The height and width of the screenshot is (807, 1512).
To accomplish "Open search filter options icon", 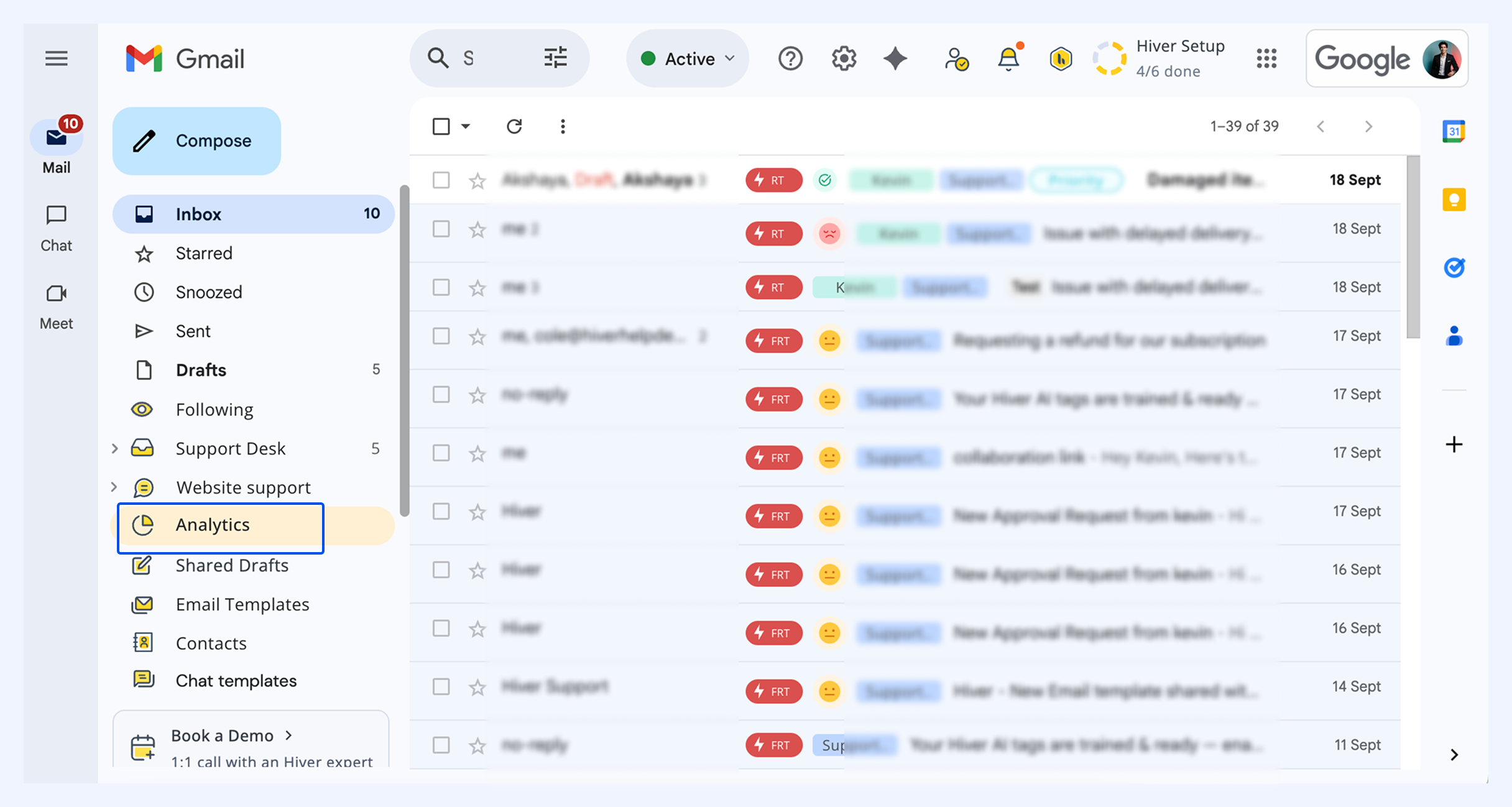I will click(x=555, y=58).
